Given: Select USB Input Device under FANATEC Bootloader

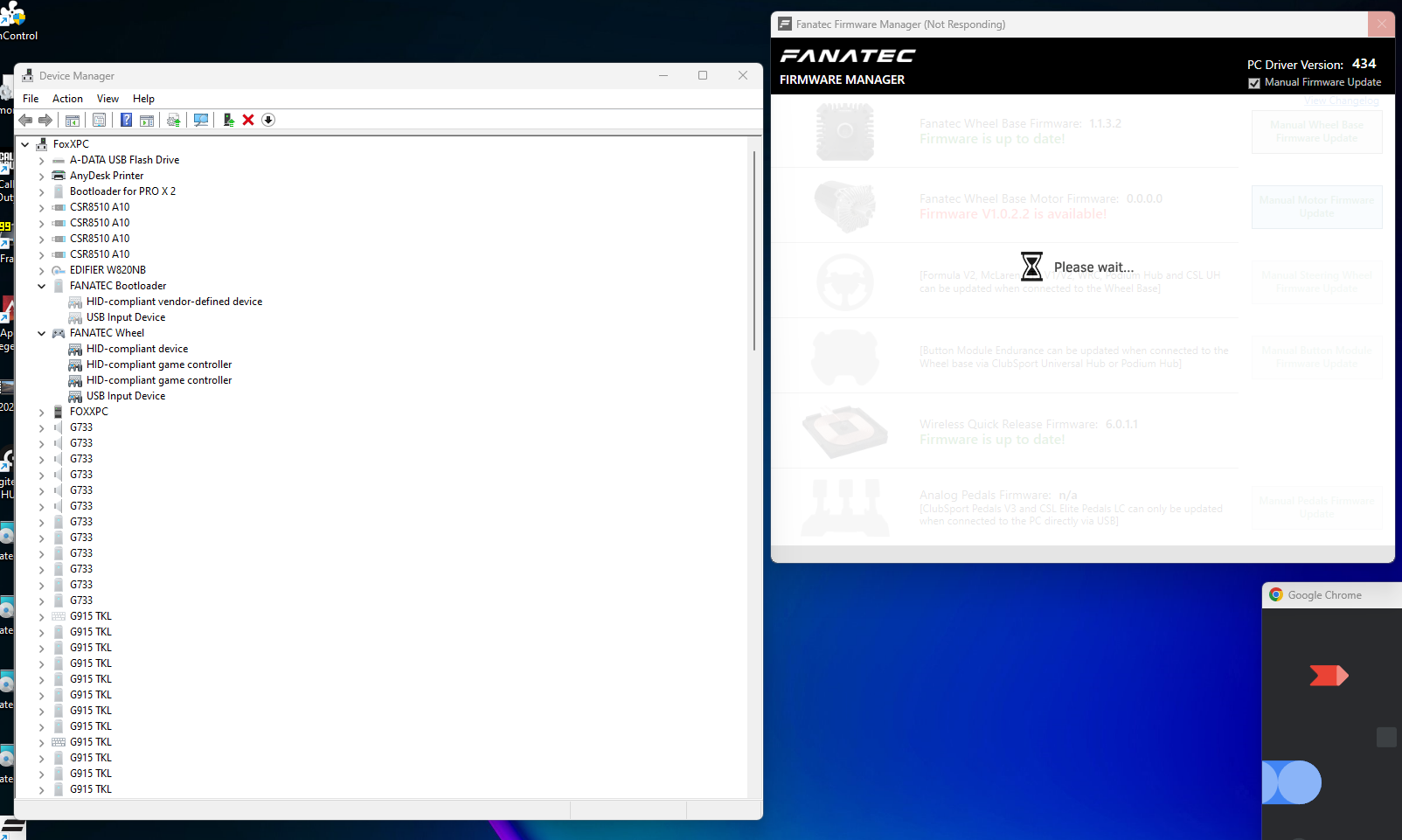Looking at the screenshot, I should pyautogui.click(x=126, y=317).
